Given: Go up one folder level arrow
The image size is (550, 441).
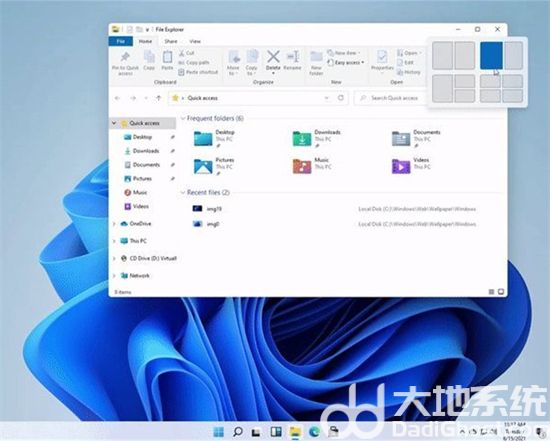Looking at the screenshot, I should pos(159,98).
